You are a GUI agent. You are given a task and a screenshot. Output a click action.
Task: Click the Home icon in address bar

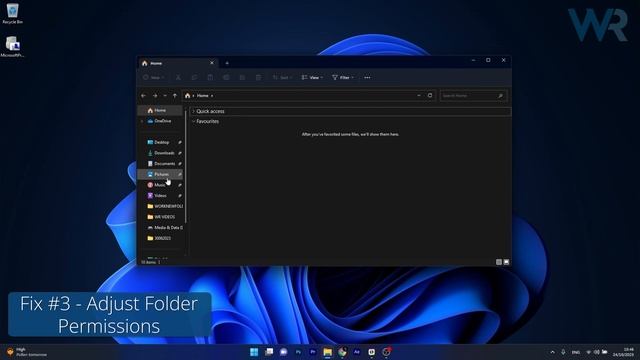click(187, 96)
